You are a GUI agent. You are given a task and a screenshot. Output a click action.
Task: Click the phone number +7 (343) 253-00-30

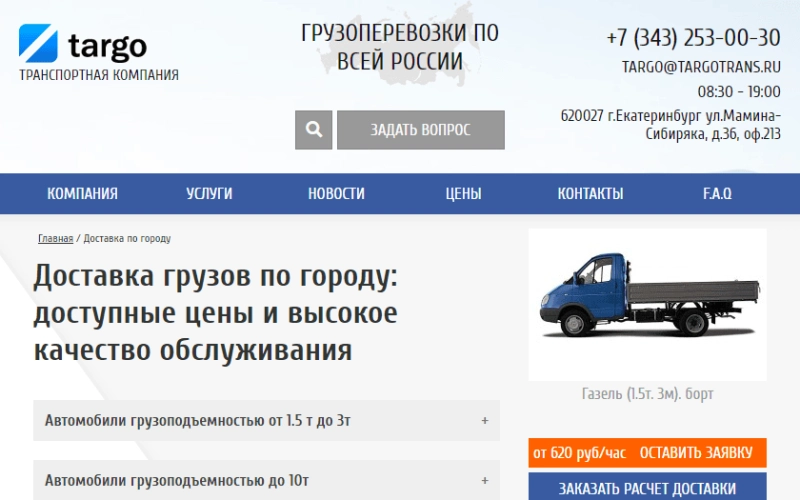(693, 38)
